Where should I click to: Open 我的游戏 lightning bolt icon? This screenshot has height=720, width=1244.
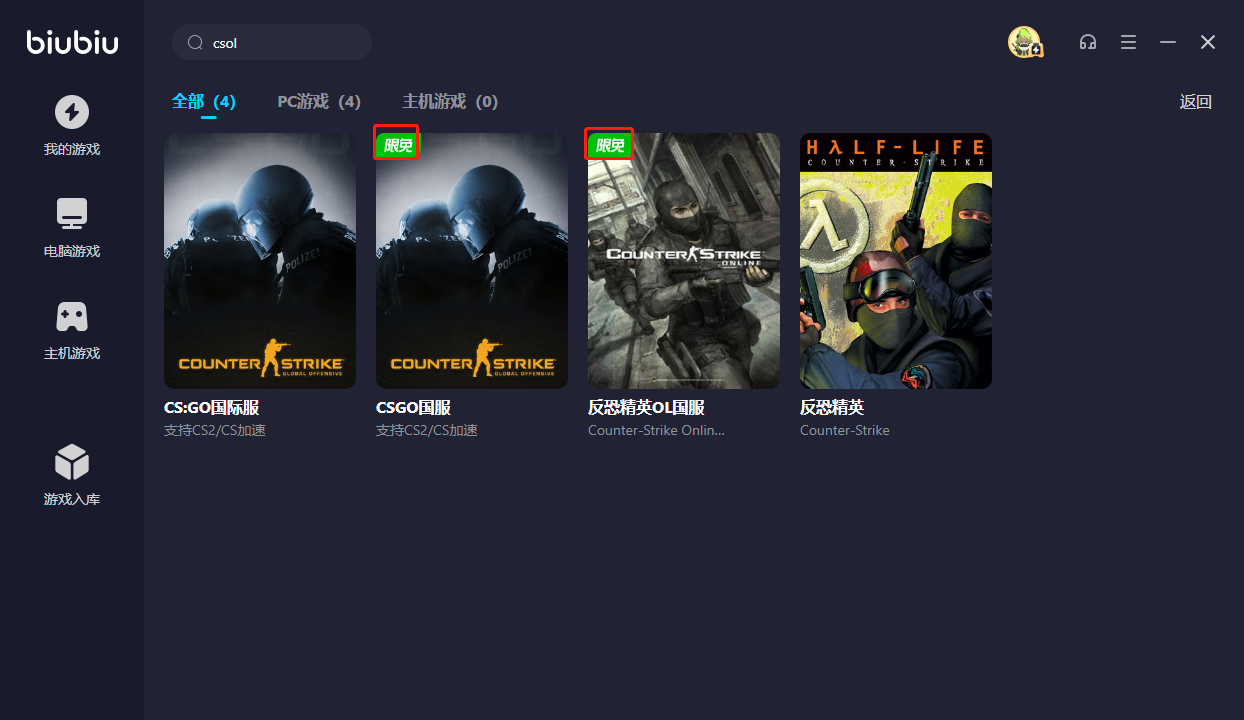click(72, 112)
